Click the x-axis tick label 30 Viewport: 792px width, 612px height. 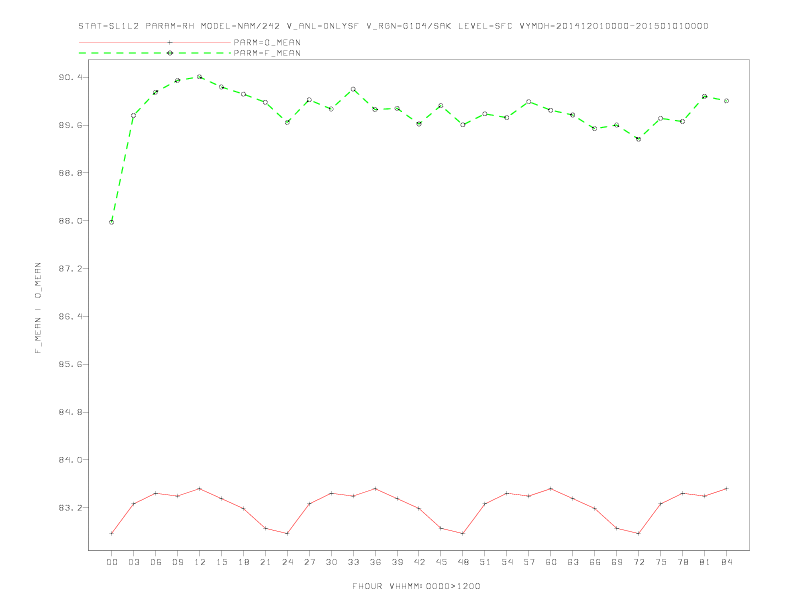331,562
